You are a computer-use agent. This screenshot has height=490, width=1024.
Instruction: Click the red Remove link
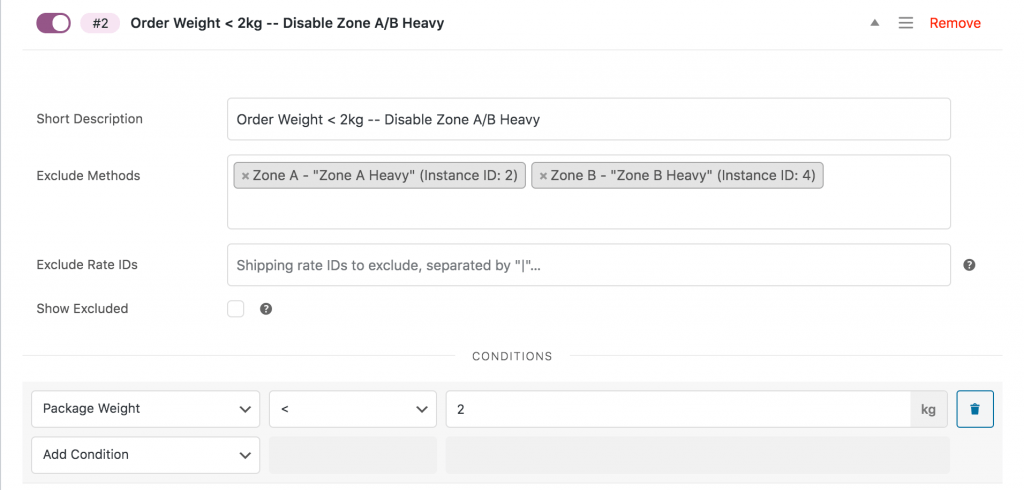[x=955, y=23]
